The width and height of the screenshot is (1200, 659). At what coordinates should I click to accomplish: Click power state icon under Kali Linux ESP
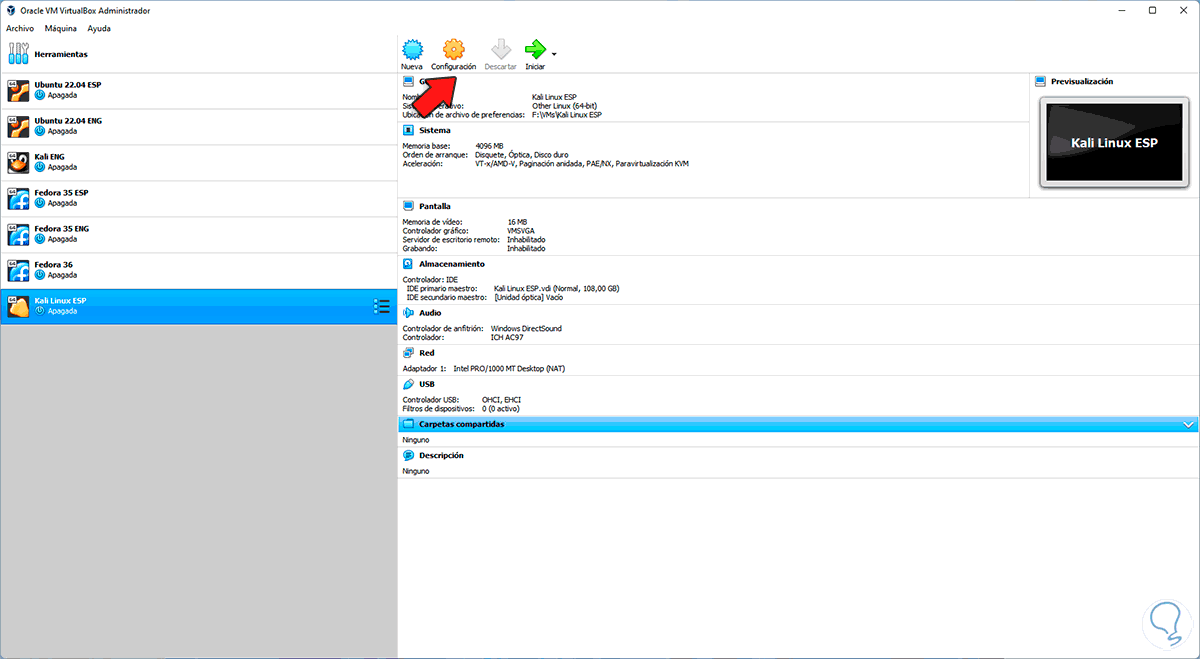(x=40, y=311)
